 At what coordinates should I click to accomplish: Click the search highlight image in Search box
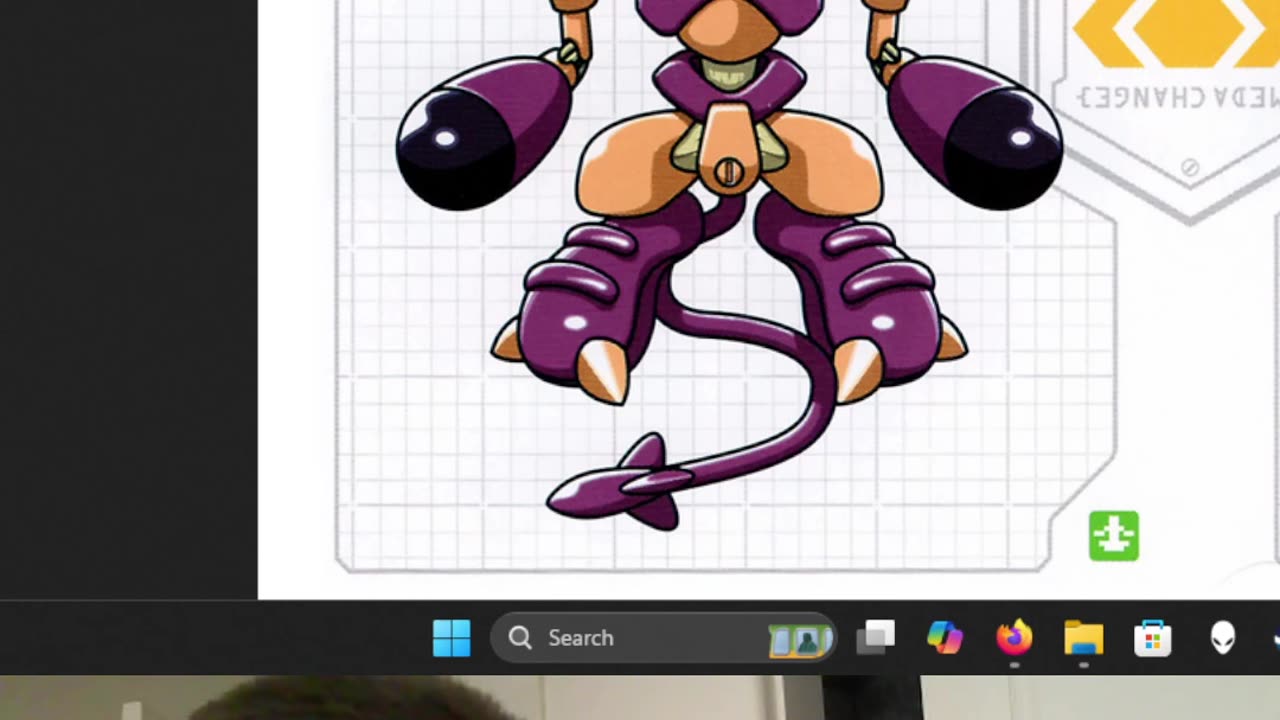(800, 639)
